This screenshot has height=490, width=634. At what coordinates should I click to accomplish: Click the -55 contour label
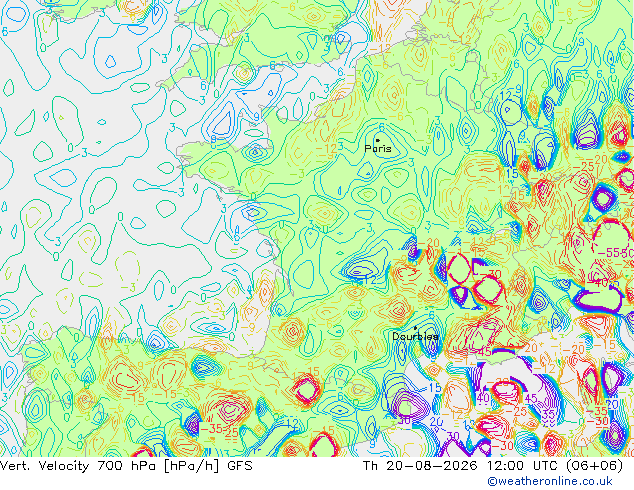(x=608, y=253)
